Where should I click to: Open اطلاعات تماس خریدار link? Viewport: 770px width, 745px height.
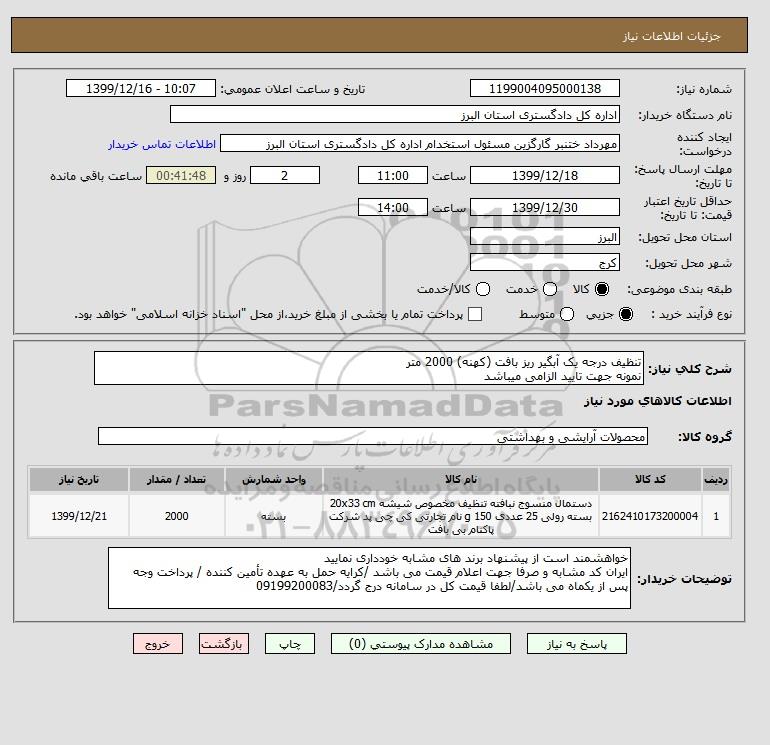tap(162, 144)
